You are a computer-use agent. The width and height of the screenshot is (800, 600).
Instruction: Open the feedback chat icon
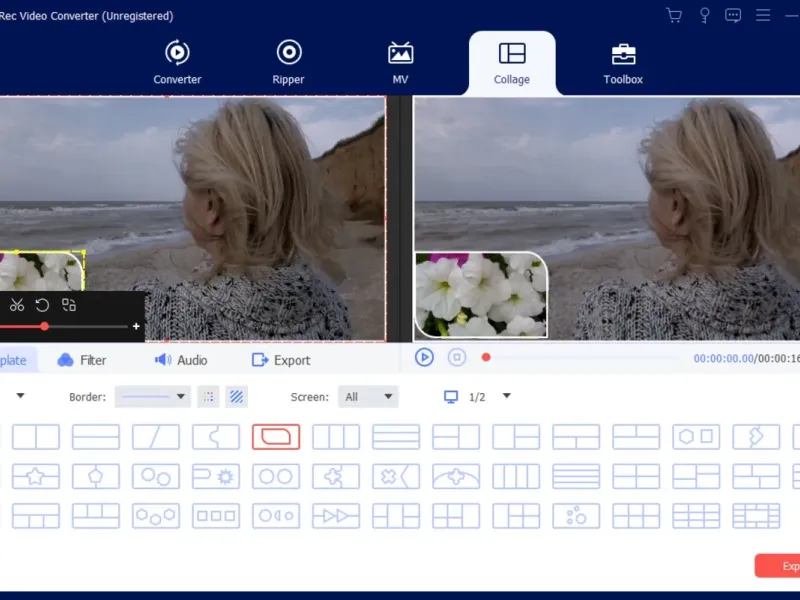[733, 15]
